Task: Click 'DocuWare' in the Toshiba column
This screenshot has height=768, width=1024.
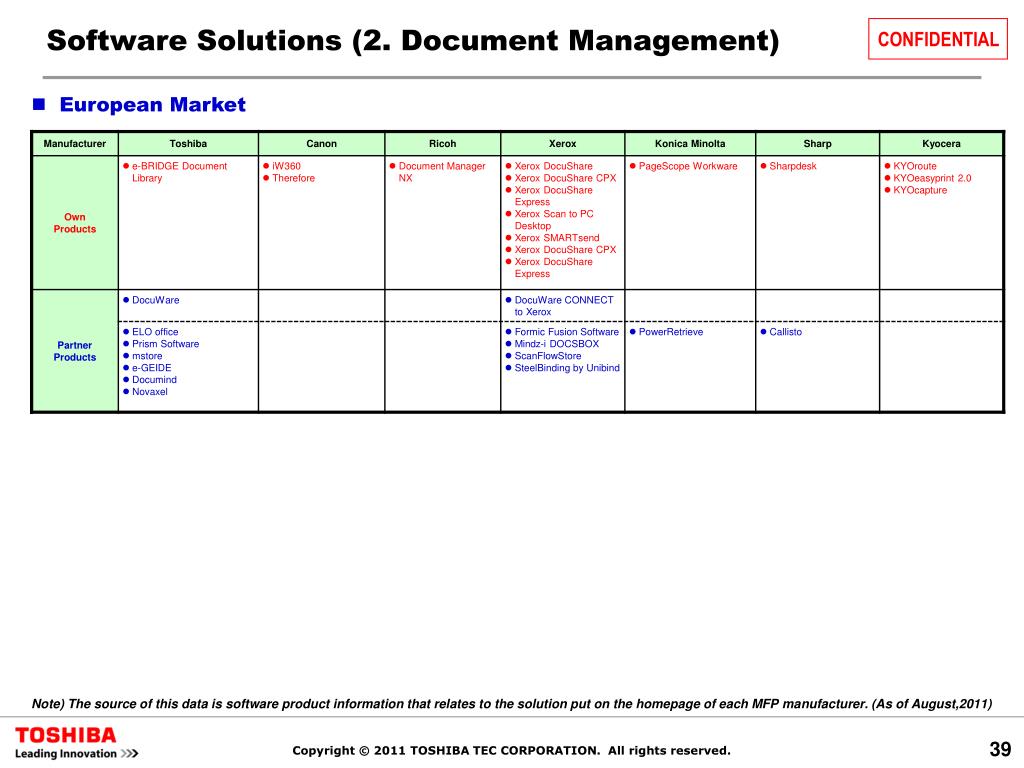Action: pyautogui.click(x=155, y=300)
